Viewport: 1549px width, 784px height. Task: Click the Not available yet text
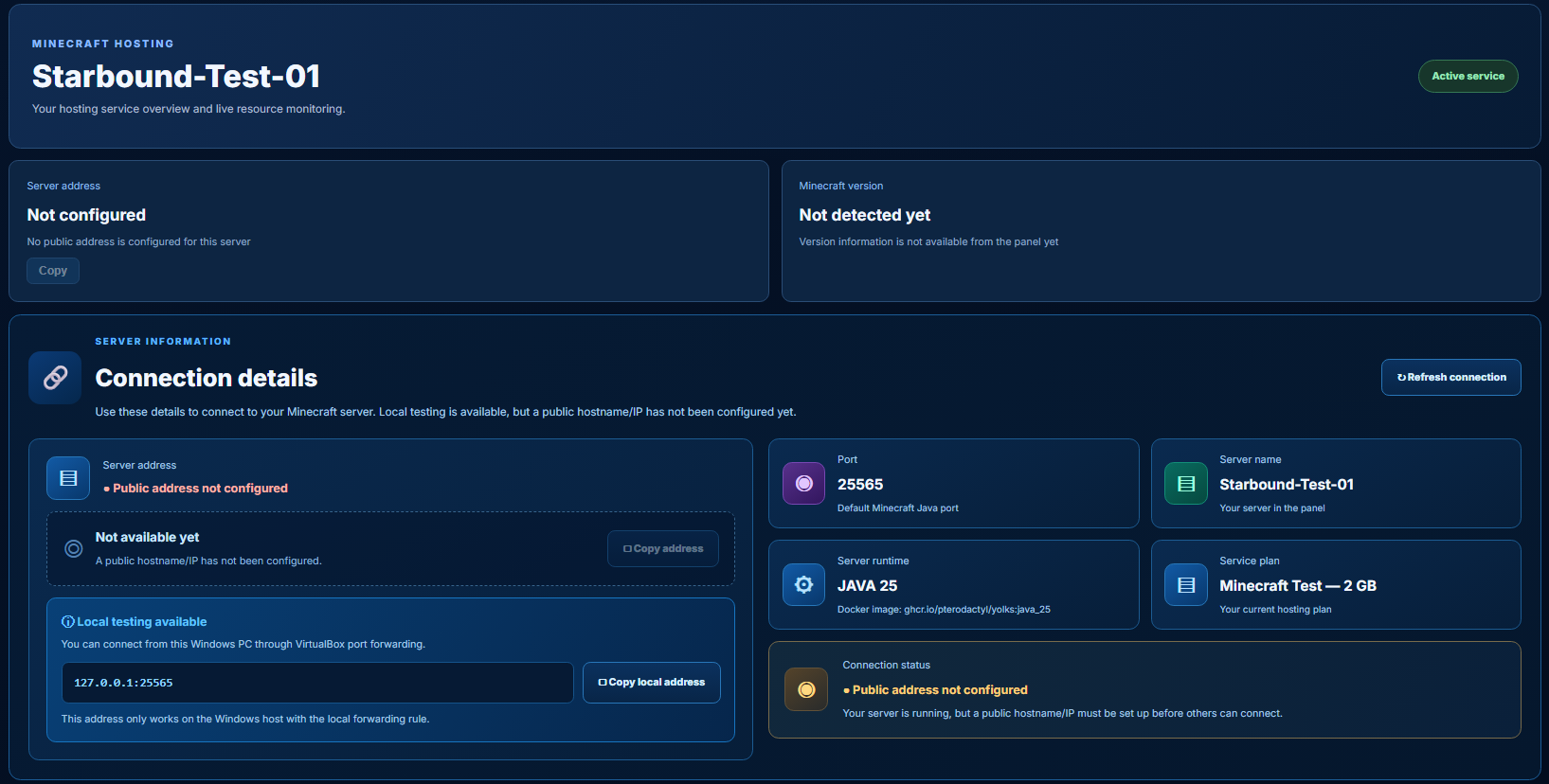coord(147,537)
